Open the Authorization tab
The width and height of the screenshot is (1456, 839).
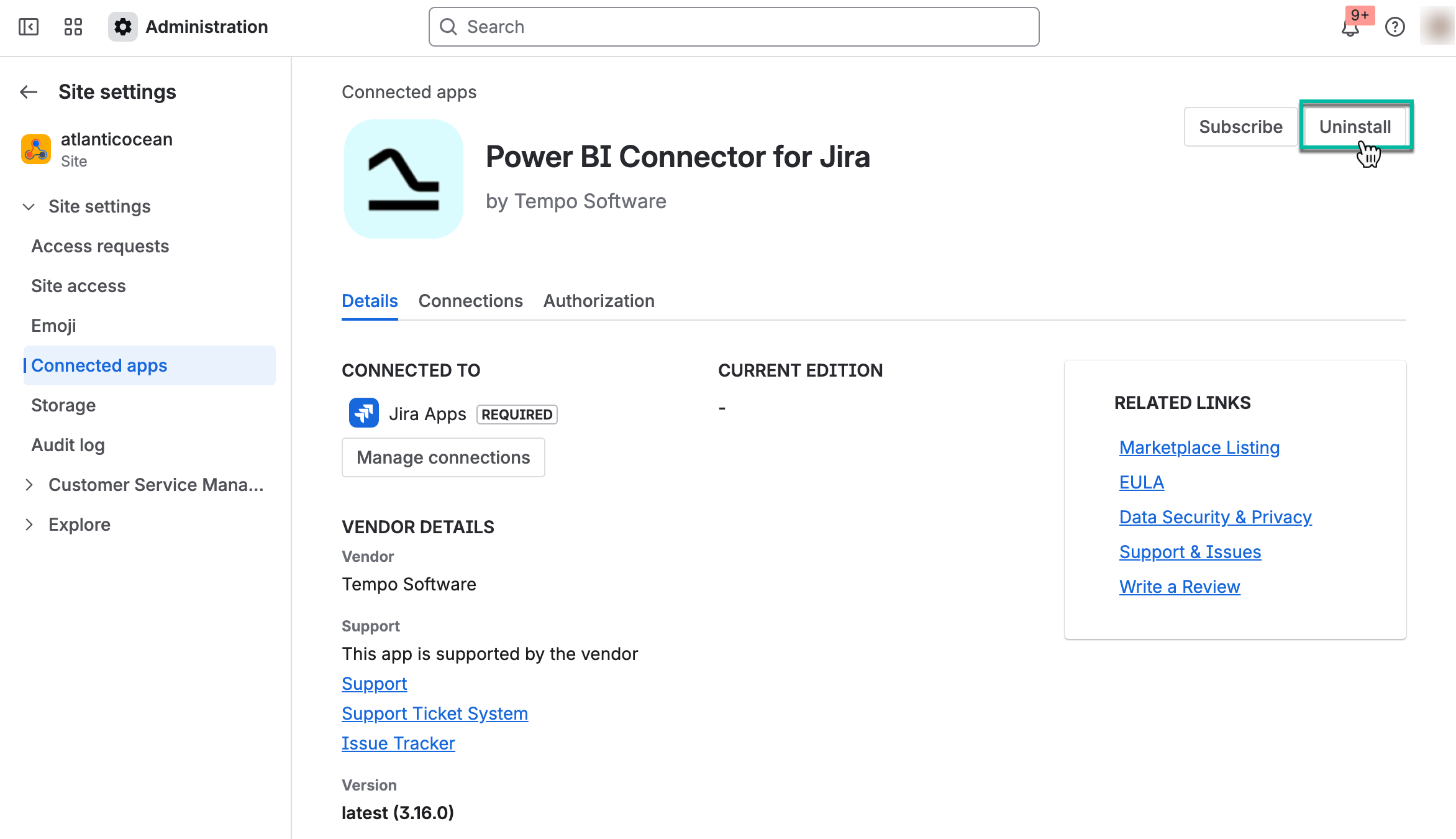(x=598, y=301)
